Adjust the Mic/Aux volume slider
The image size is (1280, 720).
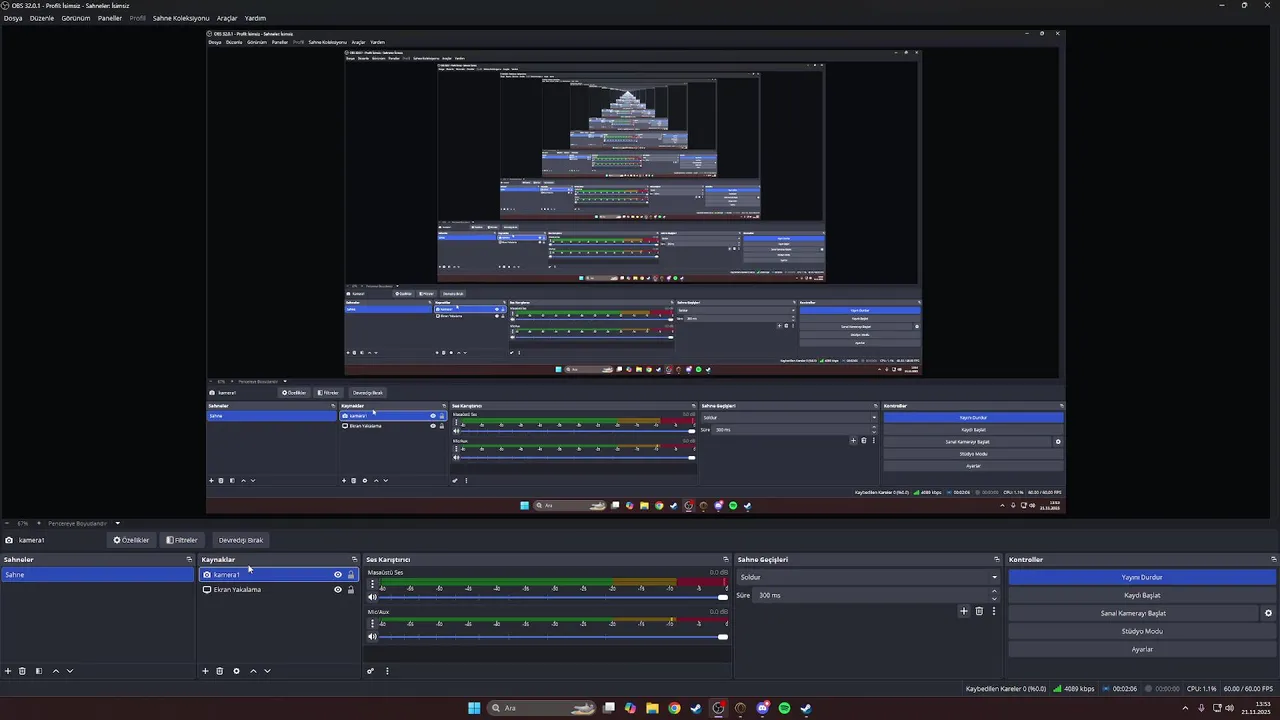click(553, 636)
